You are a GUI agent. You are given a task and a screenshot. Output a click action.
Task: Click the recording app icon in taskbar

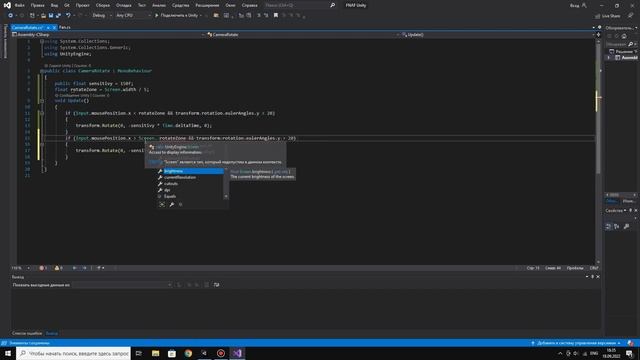click(x=221, y=353)
